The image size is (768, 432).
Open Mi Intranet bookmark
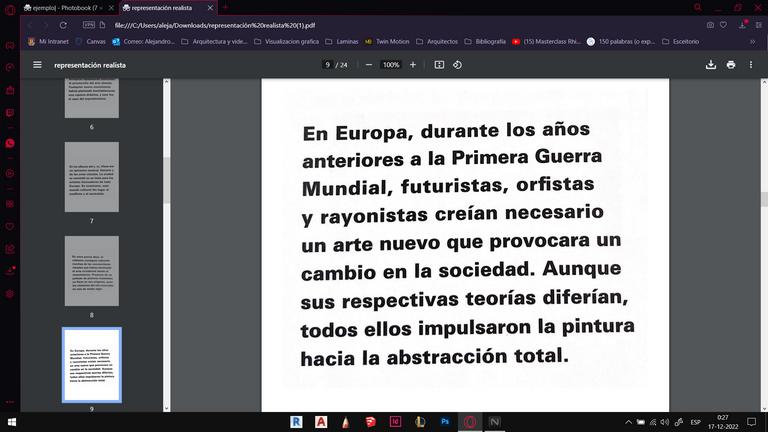pyautogui.click(x=48, y=42)
